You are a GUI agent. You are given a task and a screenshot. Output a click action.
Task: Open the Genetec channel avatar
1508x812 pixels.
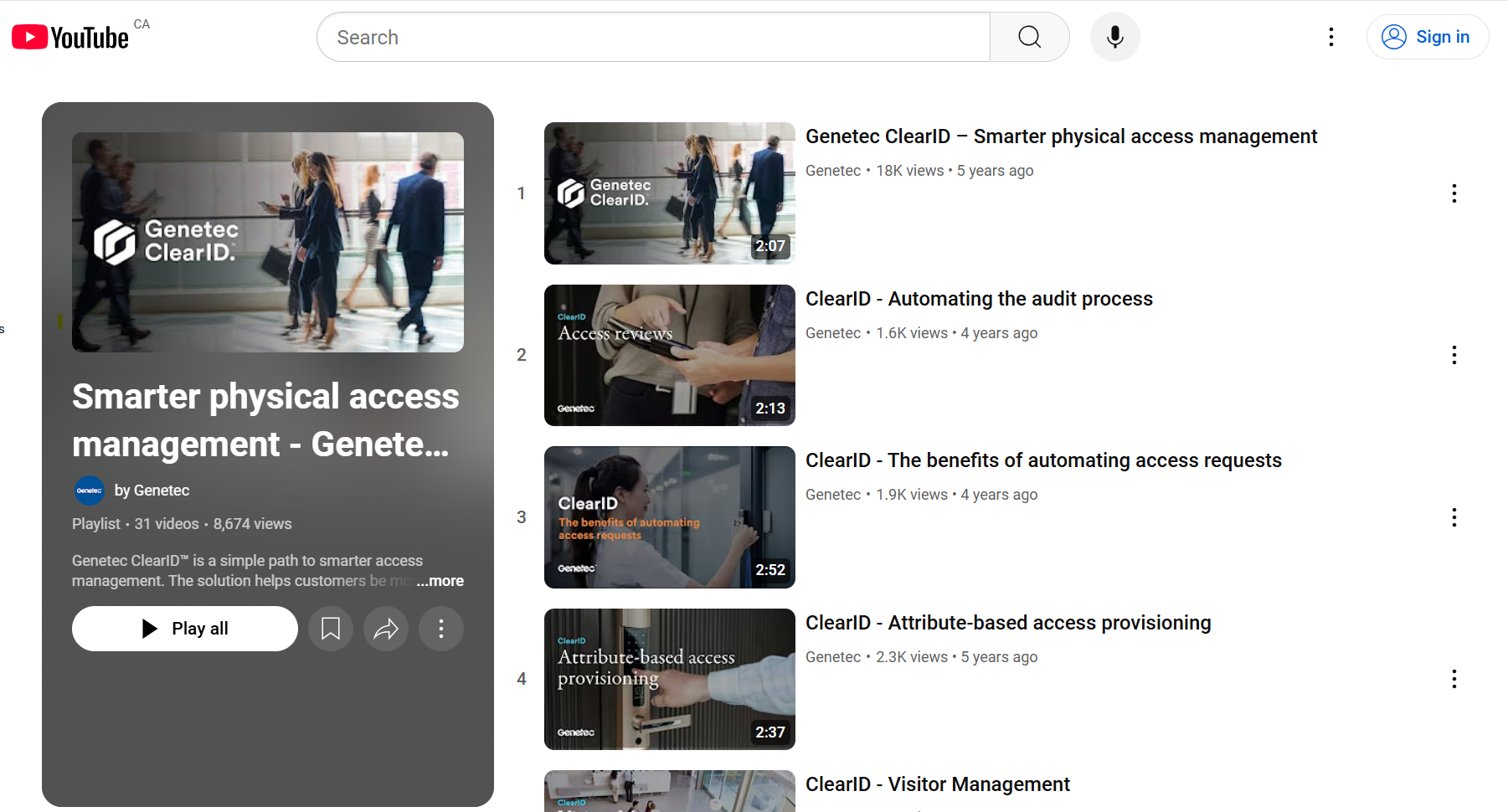coord(89,491)
